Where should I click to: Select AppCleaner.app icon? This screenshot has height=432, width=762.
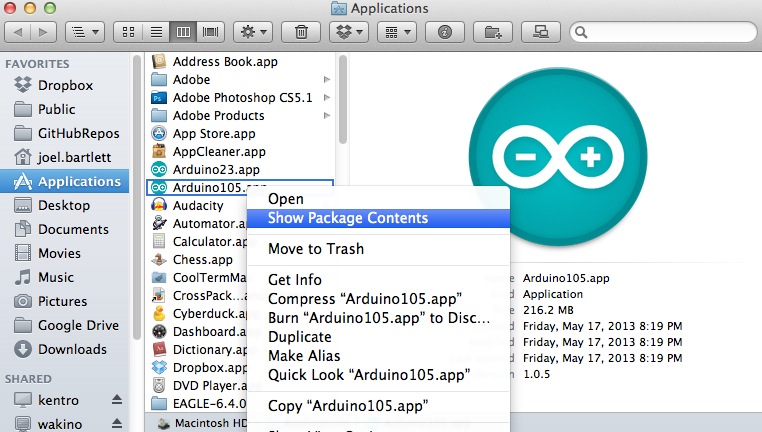pyautogui.click(x=159, y=151)
